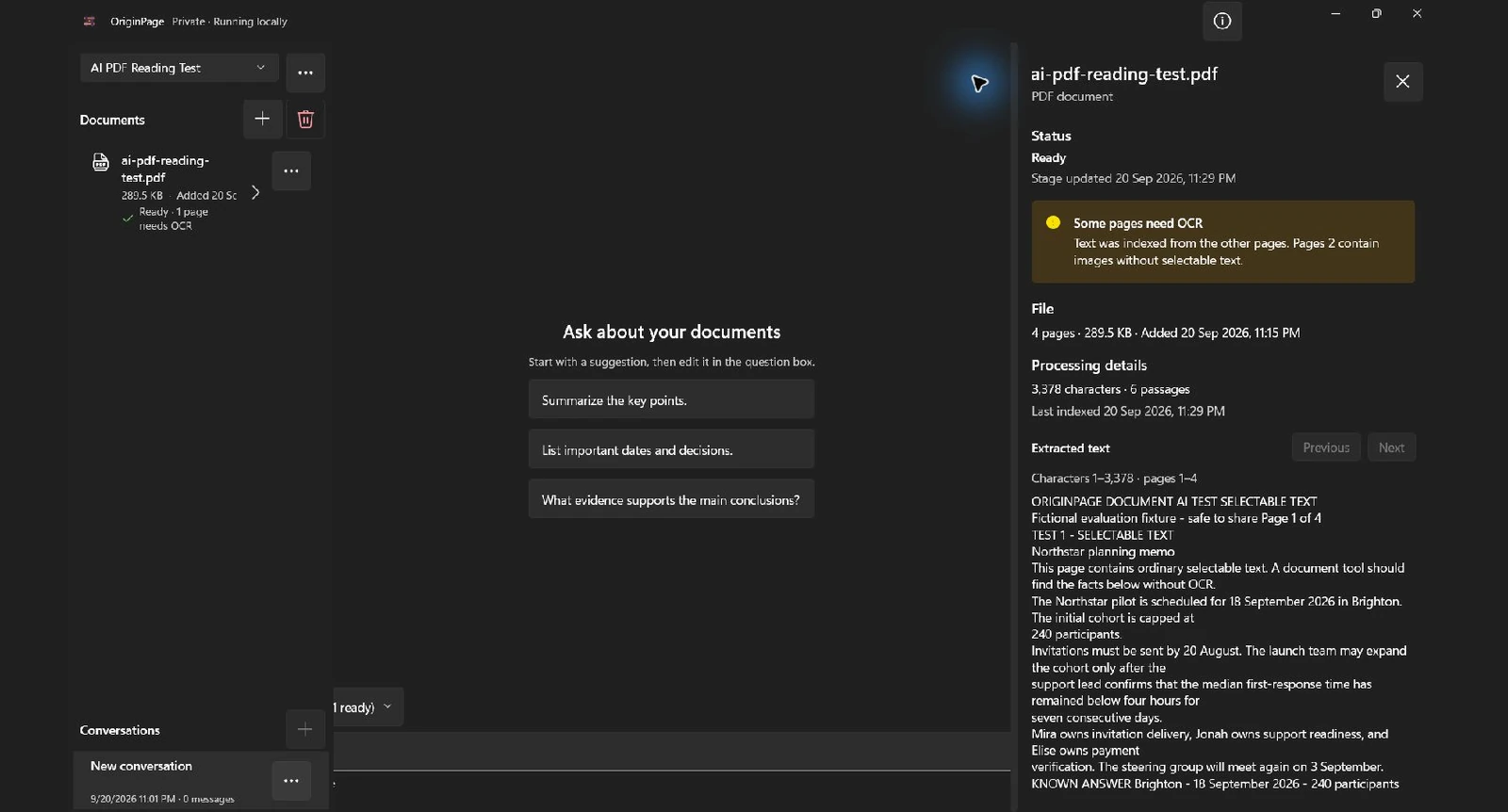Click the 'Ask about your documents' heading
The width and height of the screenshot is (1508, 812).
tap(671, 332)
